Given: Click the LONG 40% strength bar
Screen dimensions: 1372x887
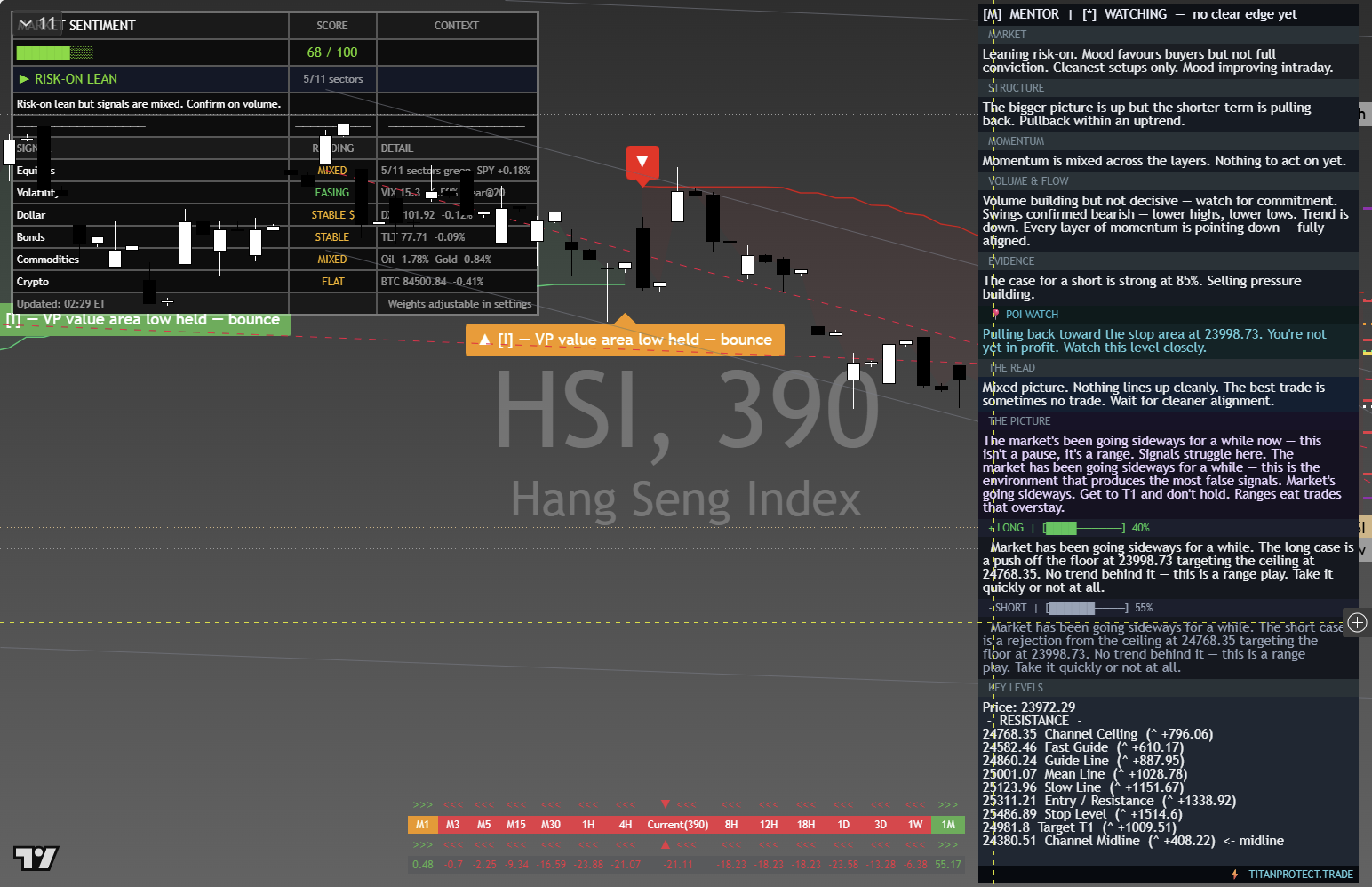Looking at the screenshot, I should click(x=1085, y=528).
